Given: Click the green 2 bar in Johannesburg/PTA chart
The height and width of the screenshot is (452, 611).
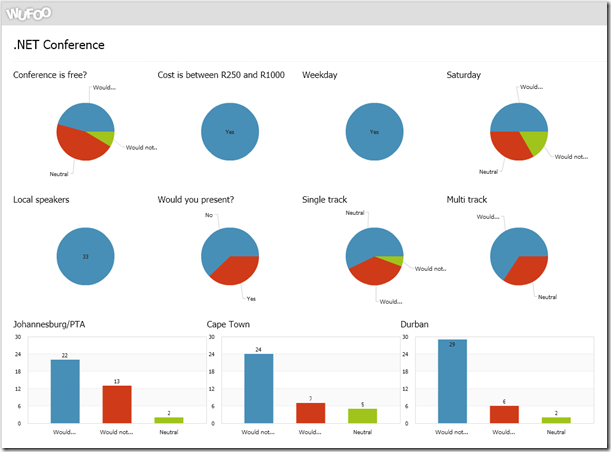Looking at the screenshot, I should 169,420.
